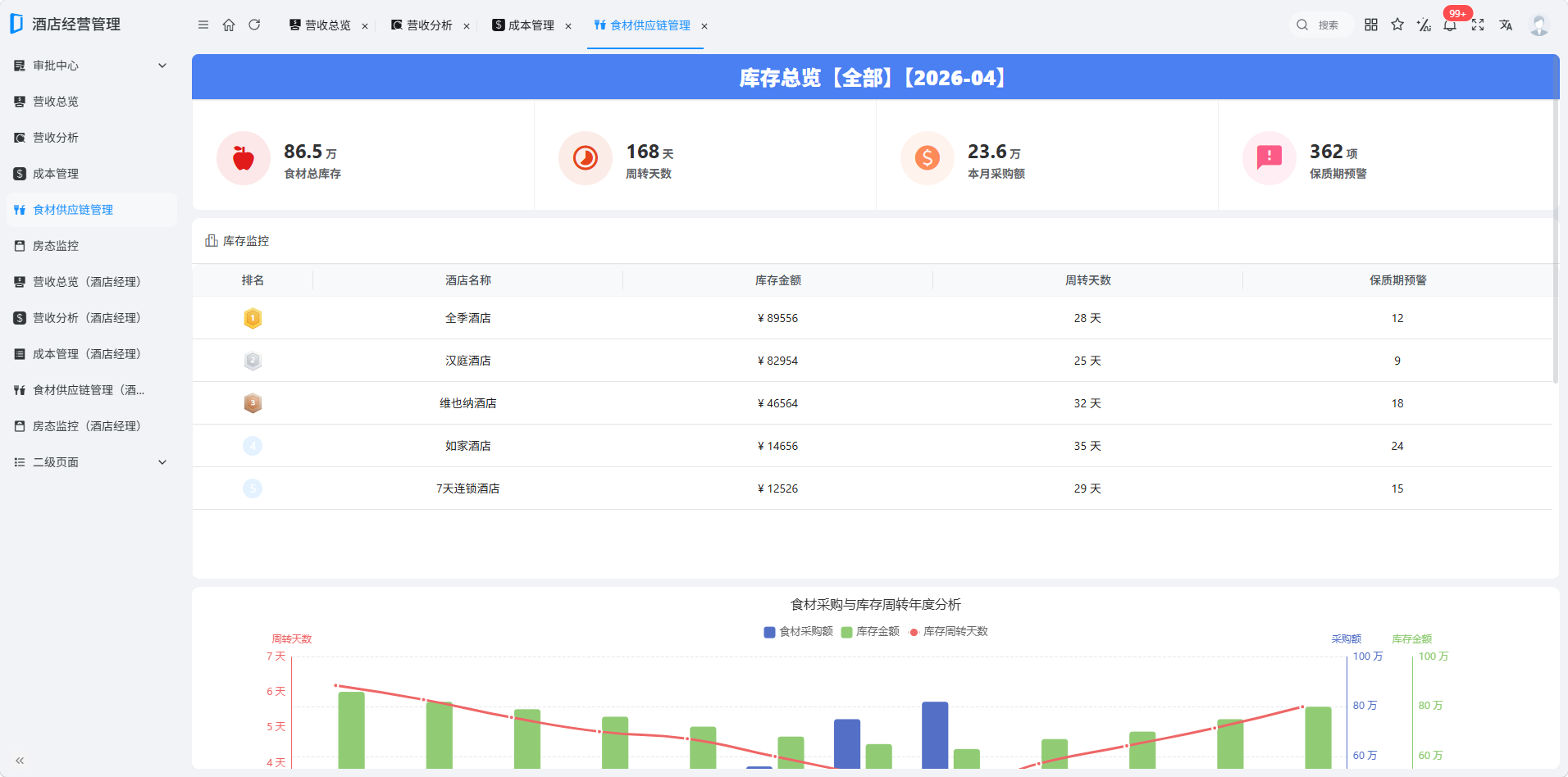
Task: Select the 维也纳酒店 row name
Action: click(468, 403)
